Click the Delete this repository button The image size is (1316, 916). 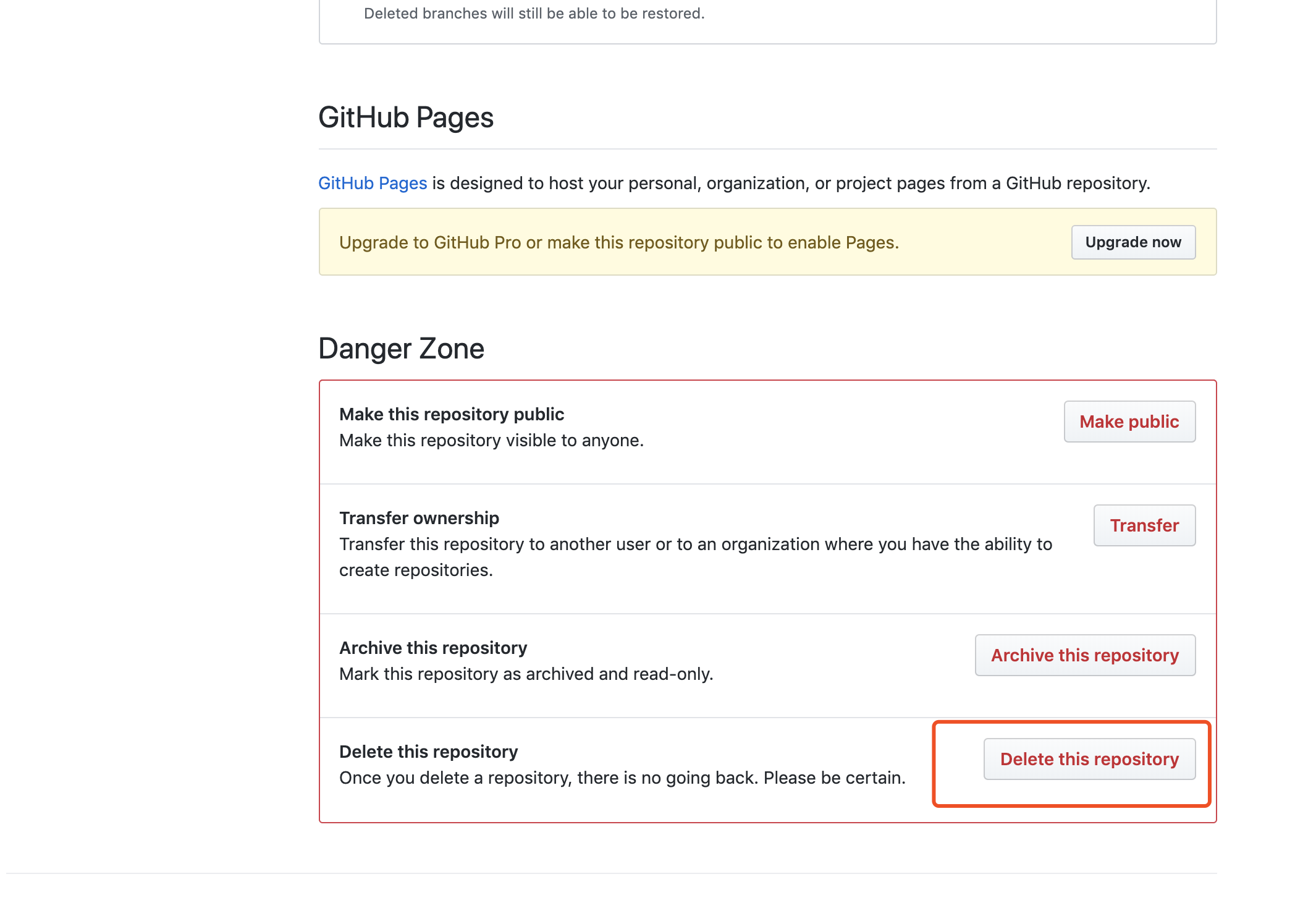pyautogui.click(x=1089, y=759)
